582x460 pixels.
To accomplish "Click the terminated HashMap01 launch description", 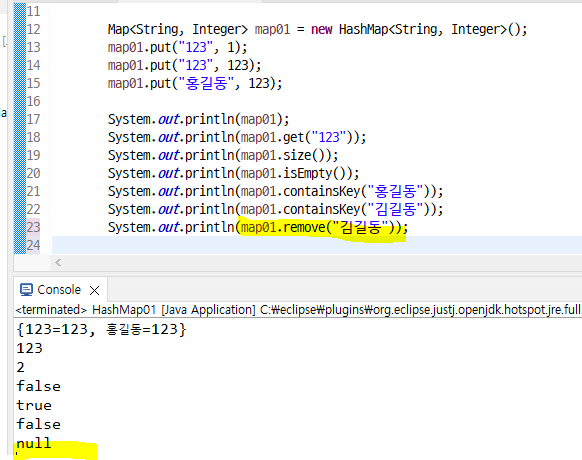I will [298, 310].
